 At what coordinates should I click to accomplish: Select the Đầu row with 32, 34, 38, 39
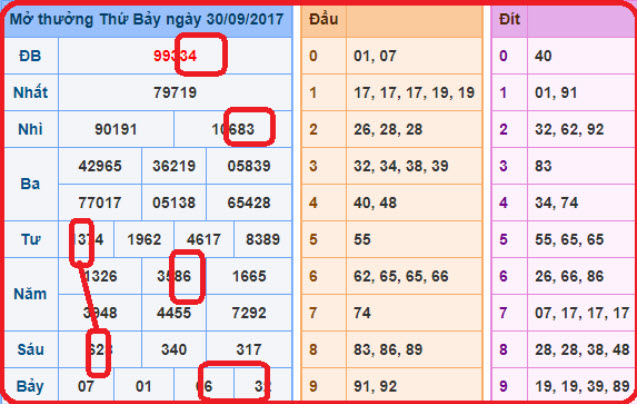click(x=400, y=165)
